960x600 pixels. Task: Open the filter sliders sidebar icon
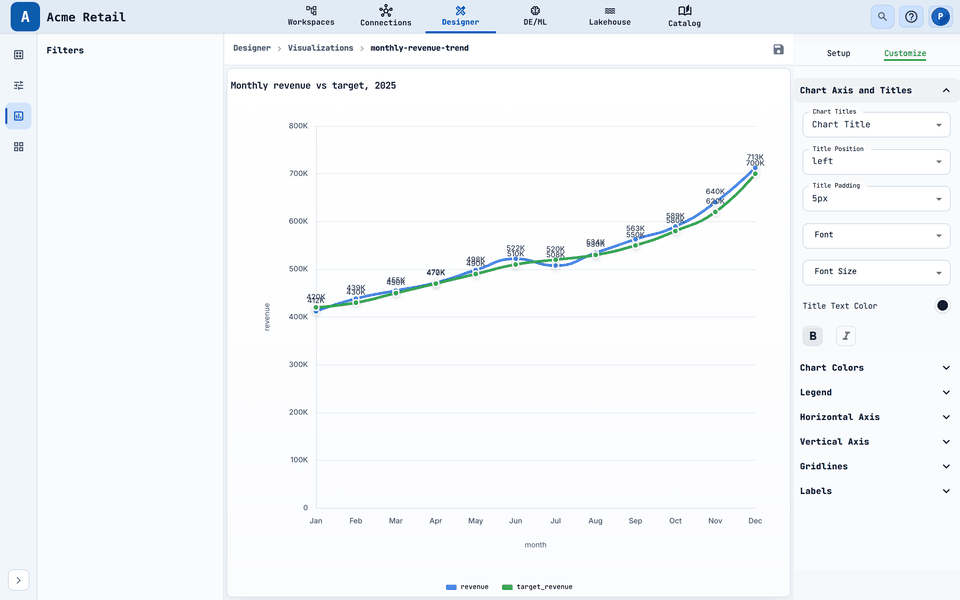(x=18, y=85)
